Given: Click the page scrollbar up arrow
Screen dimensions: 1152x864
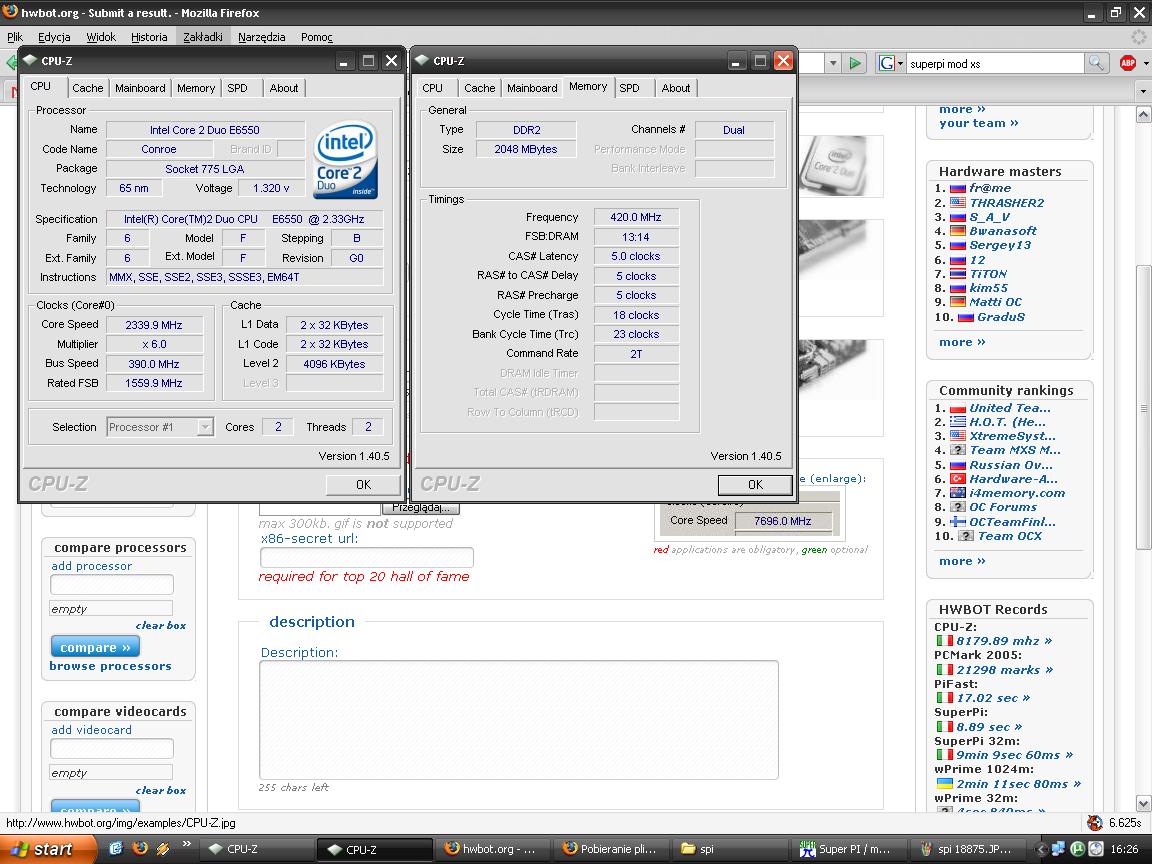Looking at the screenshot, I should [x=1143, y=114].
